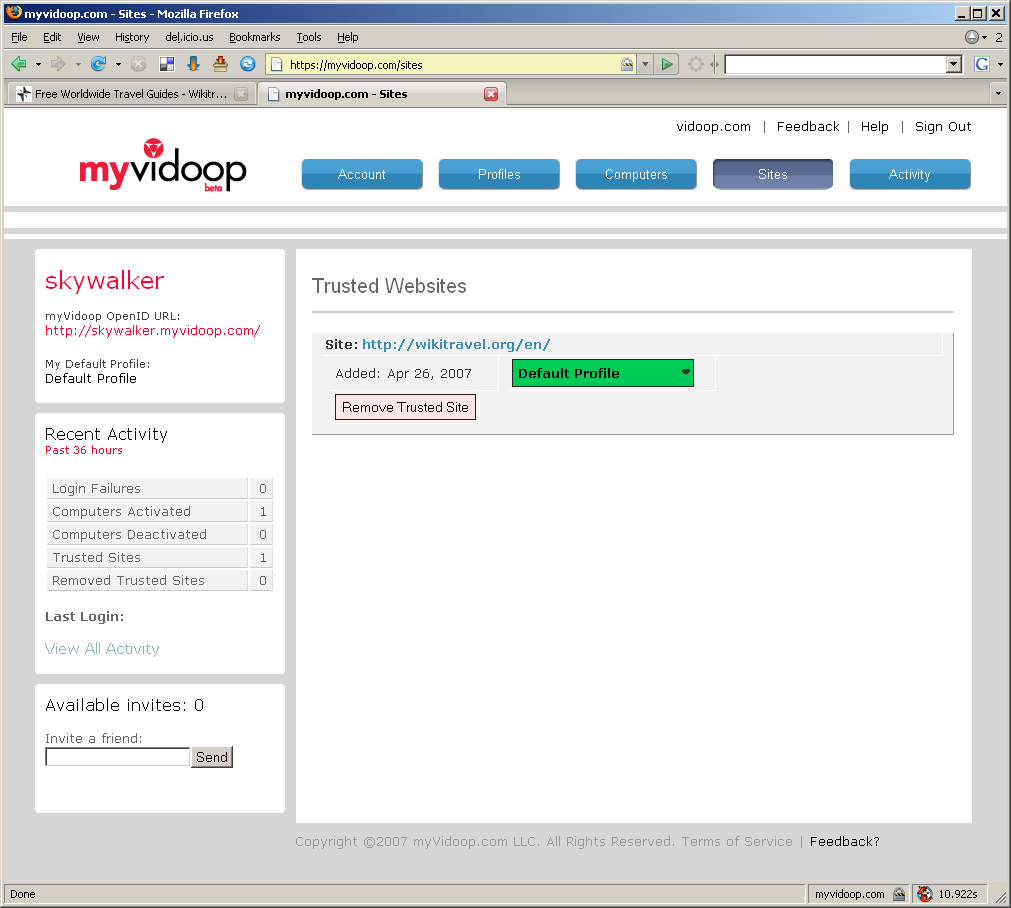Screen dimensions: 1011x908
Task: Expand the address bar URL history dropdown
Action: pos(645,64)
